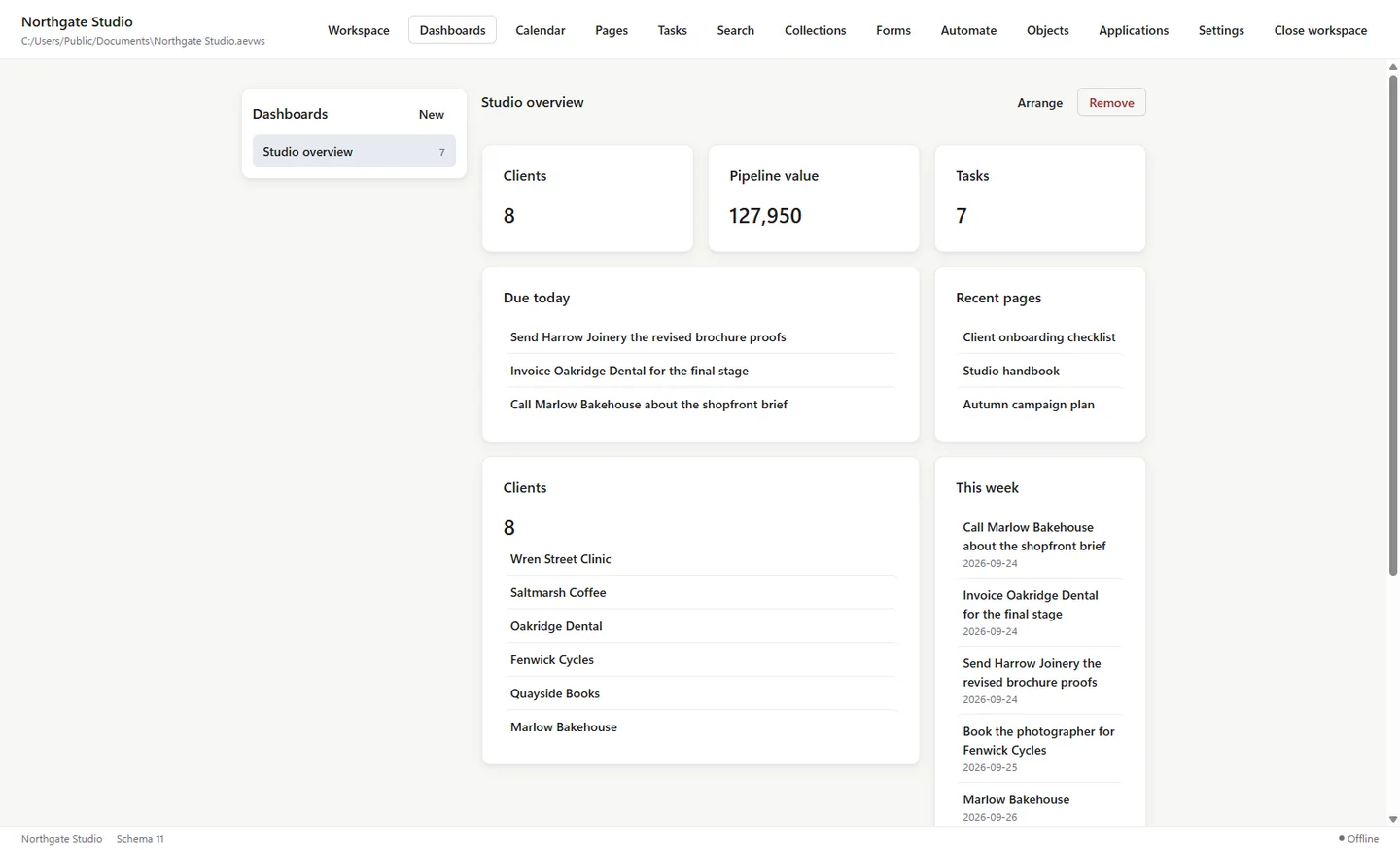
Task: Click Close workspace
Action: pyautogui.click(x=1319, y=30)
